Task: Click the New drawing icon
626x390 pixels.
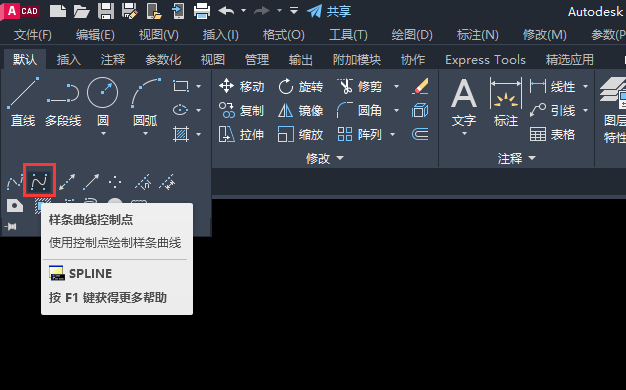Action: click(x=58, y=11)
